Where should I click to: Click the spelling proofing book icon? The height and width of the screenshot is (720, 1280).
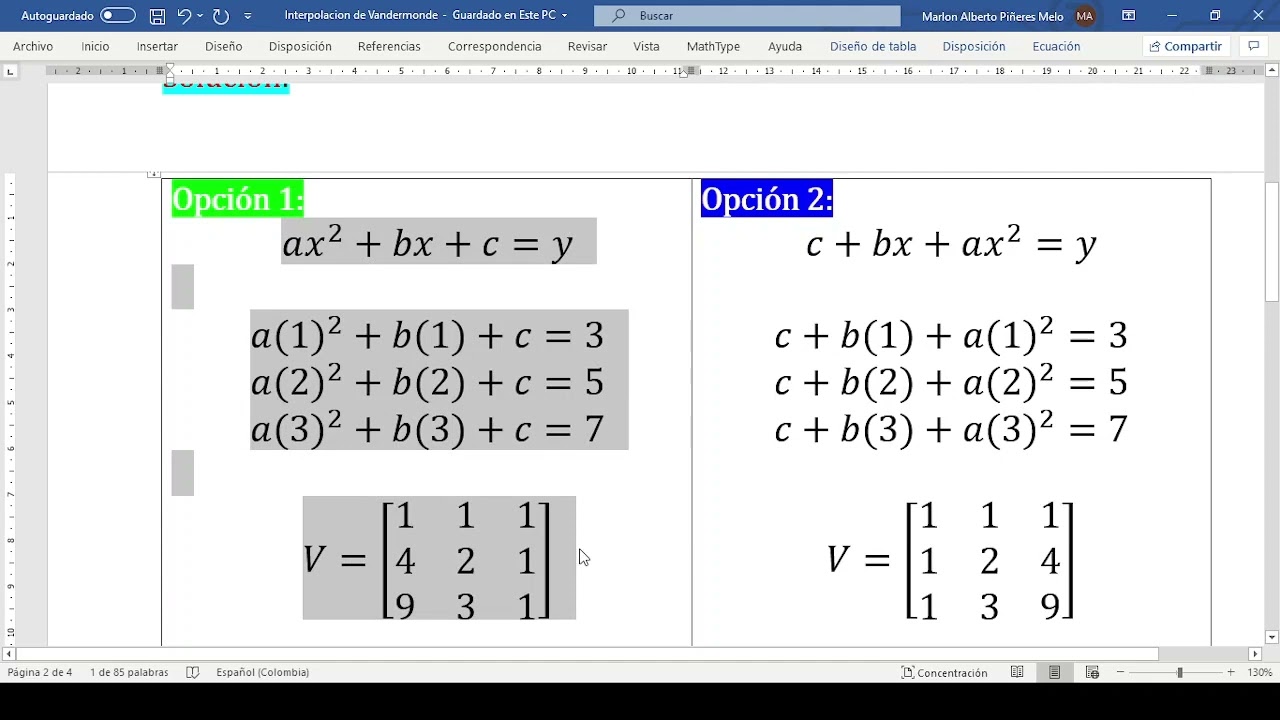tap(193, 672)
